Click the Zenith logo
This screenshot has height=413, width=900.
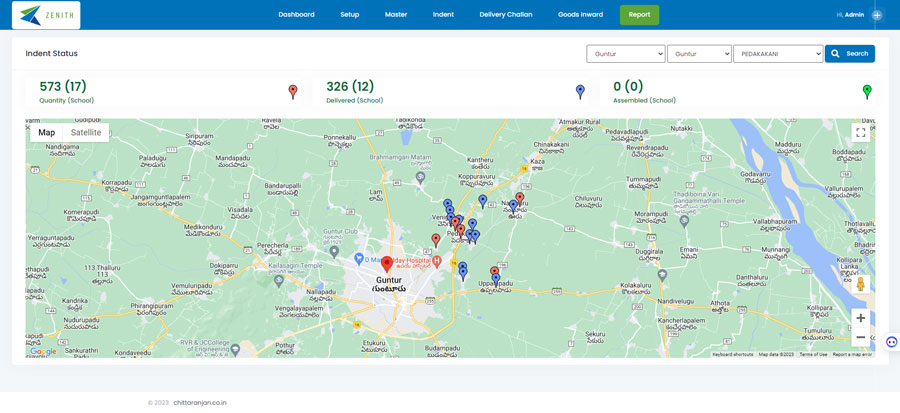pyautogui.click(x=46, y=15)
